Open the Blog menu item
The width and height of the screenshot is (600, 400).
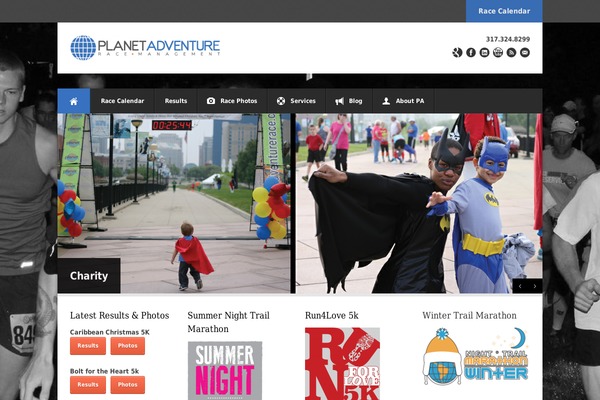(349, 101)
